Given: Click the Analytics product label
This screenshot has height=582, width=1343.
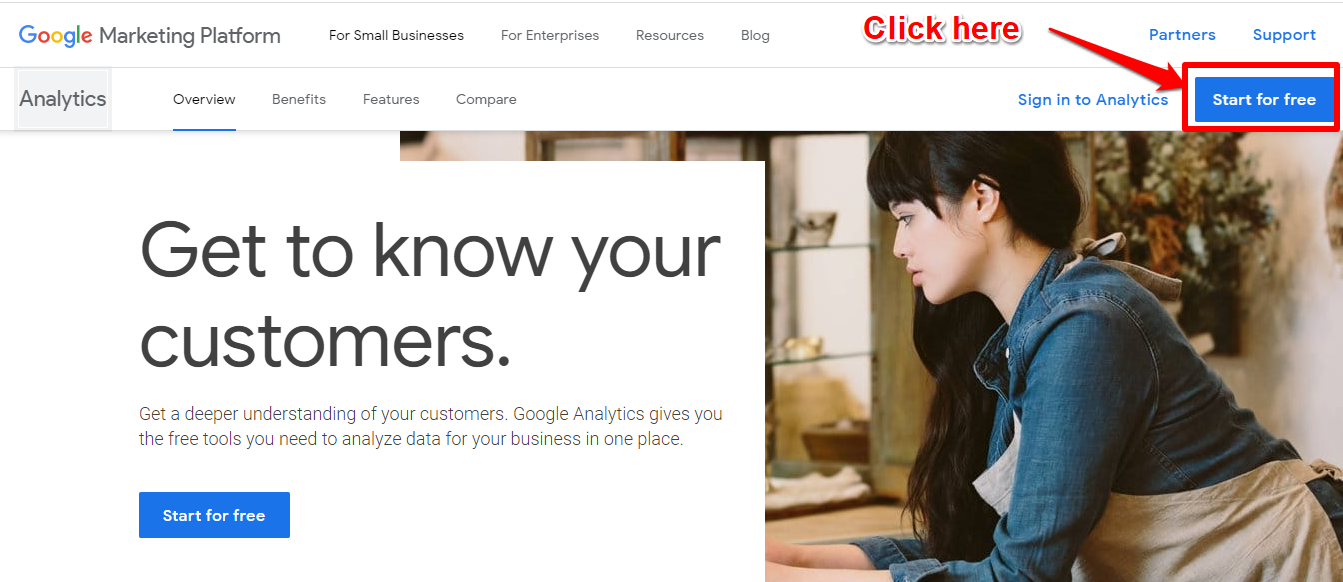Looking at the screenshot, I should [x=63, y=99].
